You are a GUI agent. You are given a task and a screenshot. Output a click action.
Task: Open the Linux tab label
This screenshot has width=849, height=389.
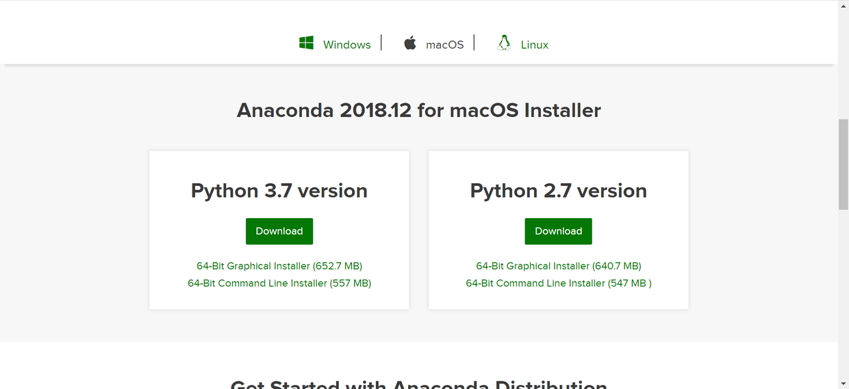(534, 45)
